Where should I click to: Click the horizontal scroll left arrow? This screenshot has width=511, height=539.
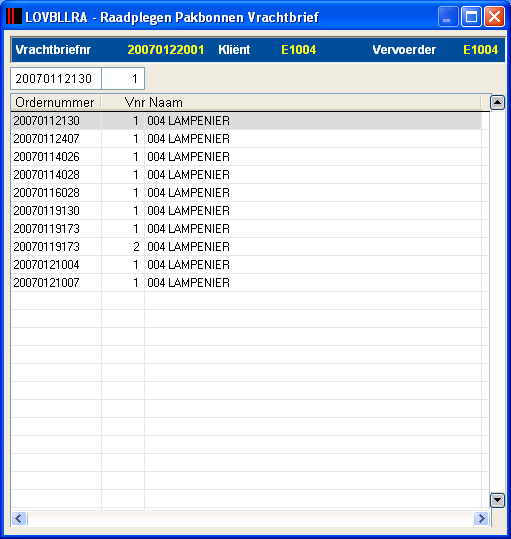tap(19, 518)
